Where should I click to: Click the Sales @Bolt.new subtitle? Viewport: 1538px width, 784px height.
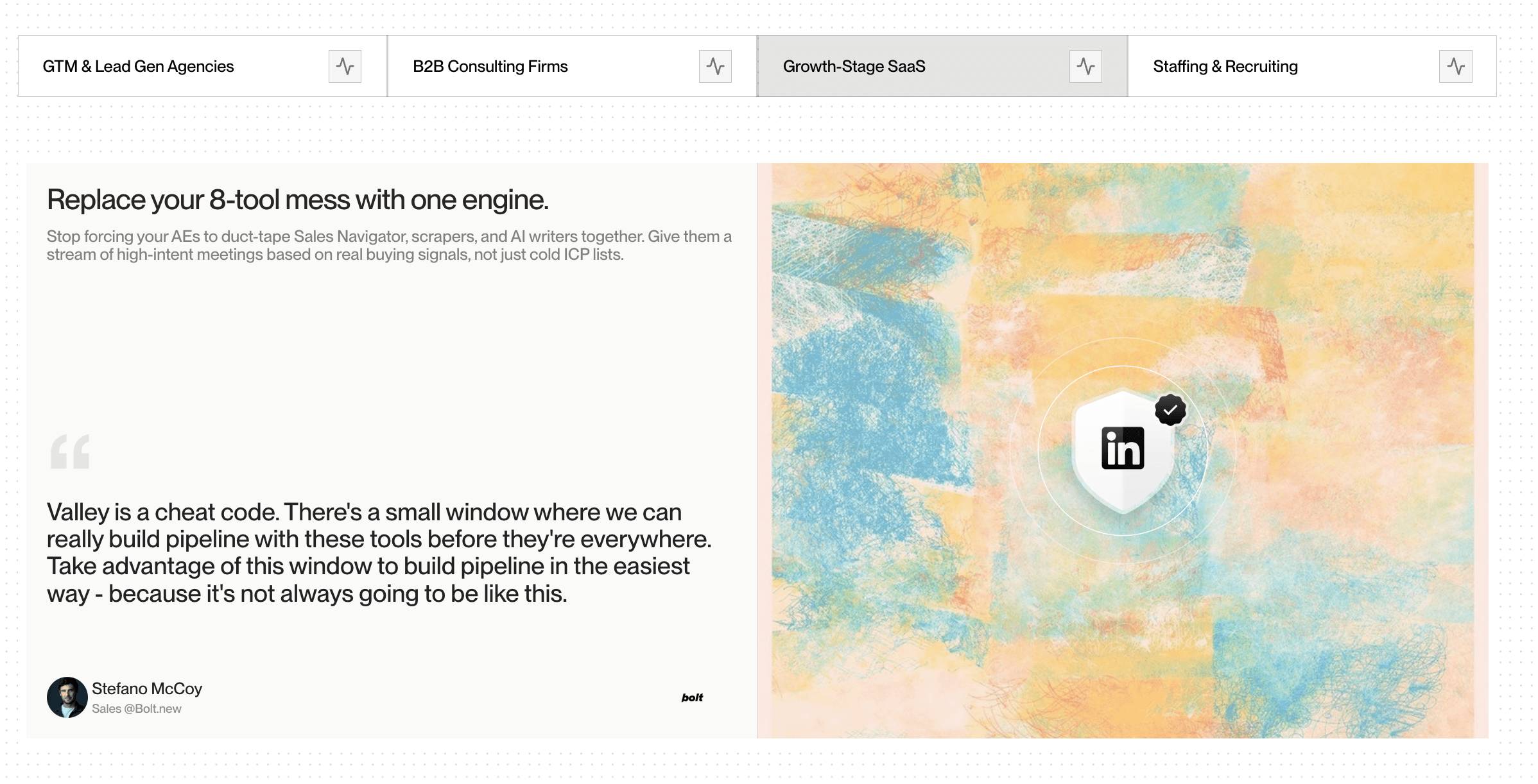[x=137, y=709]
